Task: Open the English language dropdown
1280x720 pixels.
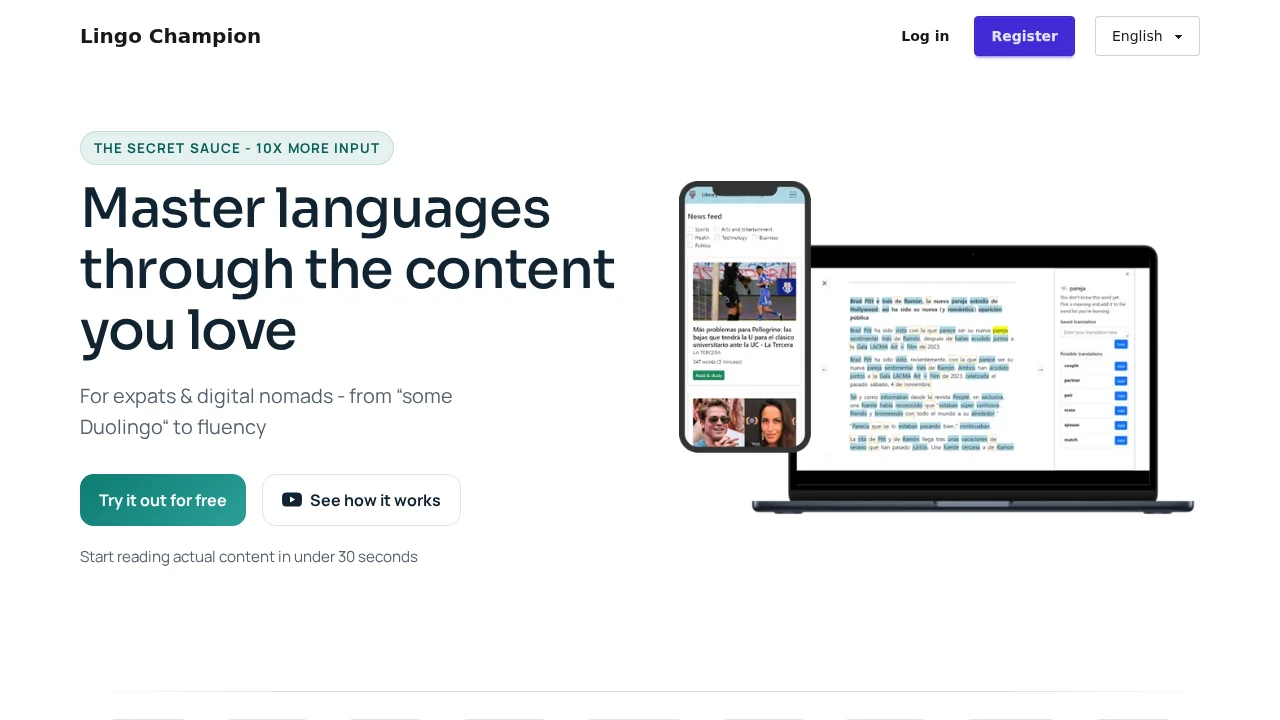Action: pos(1147,36)
